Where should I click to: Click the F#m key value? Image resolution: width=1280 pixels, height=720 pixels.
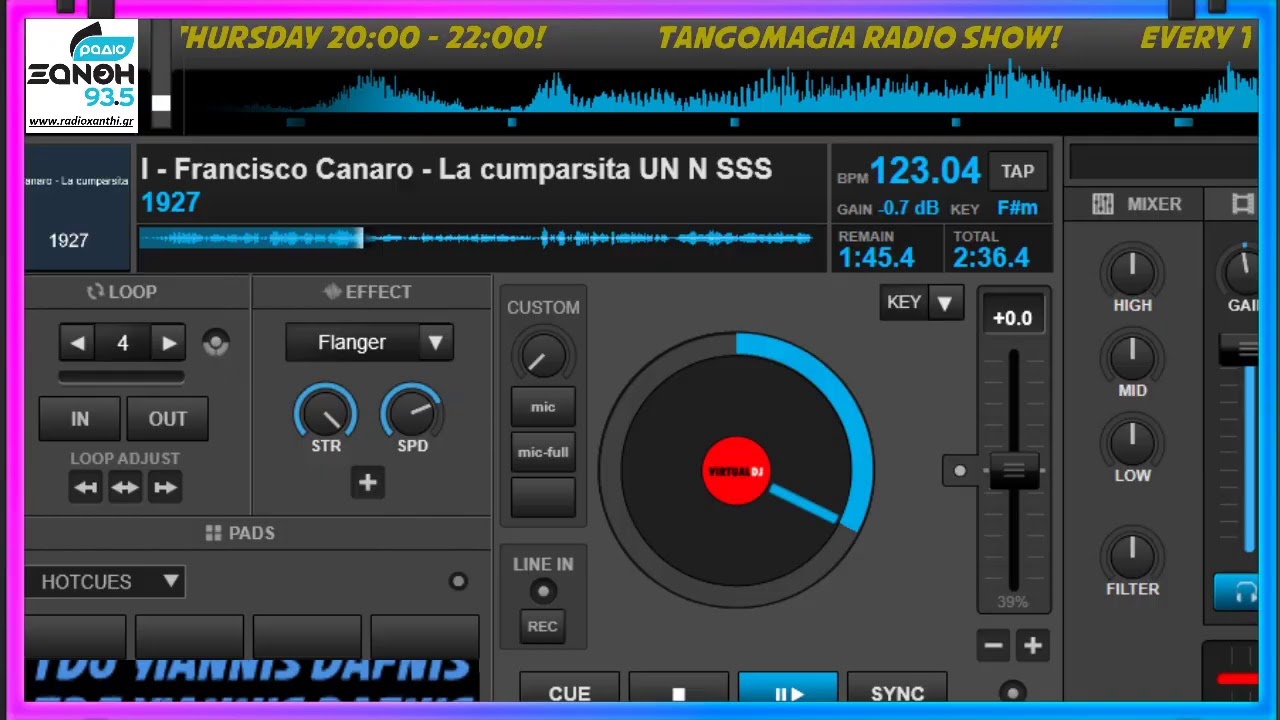(1017, 209)
